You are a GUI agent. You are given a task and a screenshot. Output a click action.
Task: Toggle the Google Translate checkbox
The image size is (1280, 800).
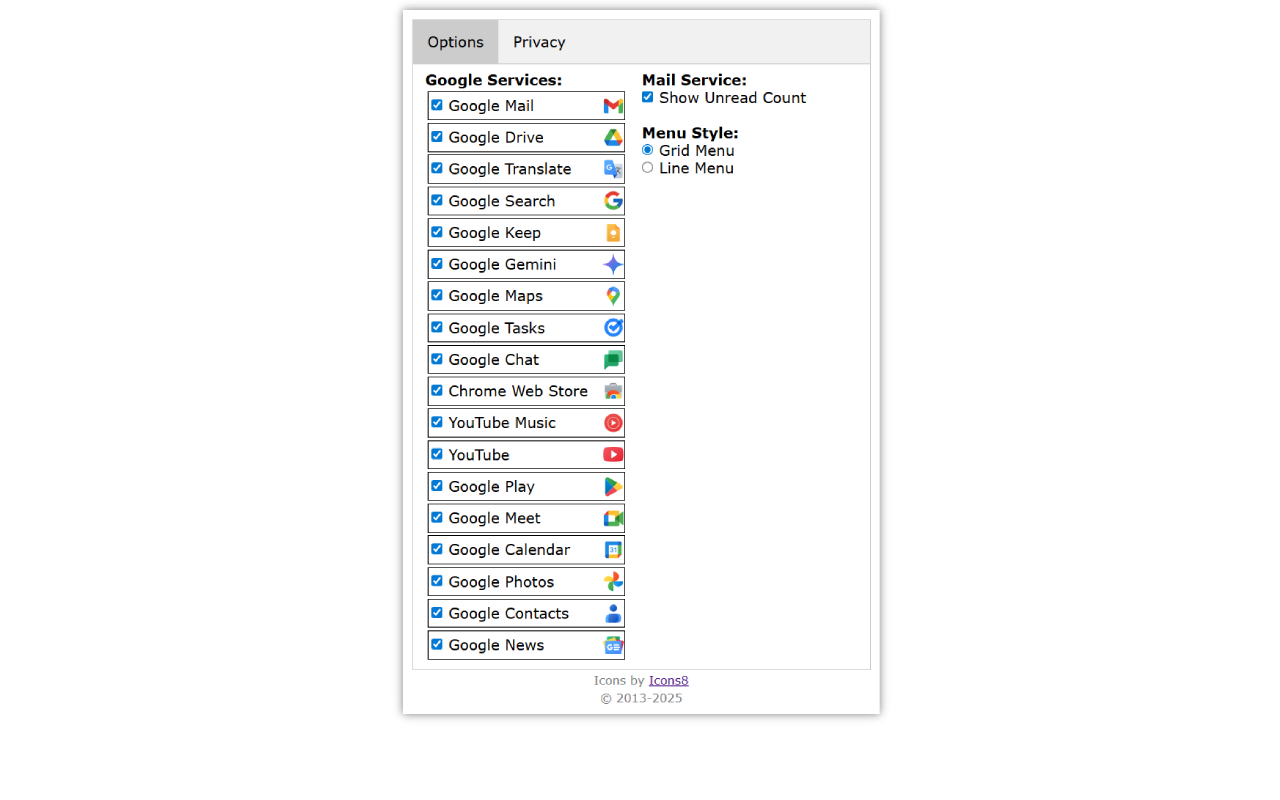pyautogui.click(x=437, y=168)
